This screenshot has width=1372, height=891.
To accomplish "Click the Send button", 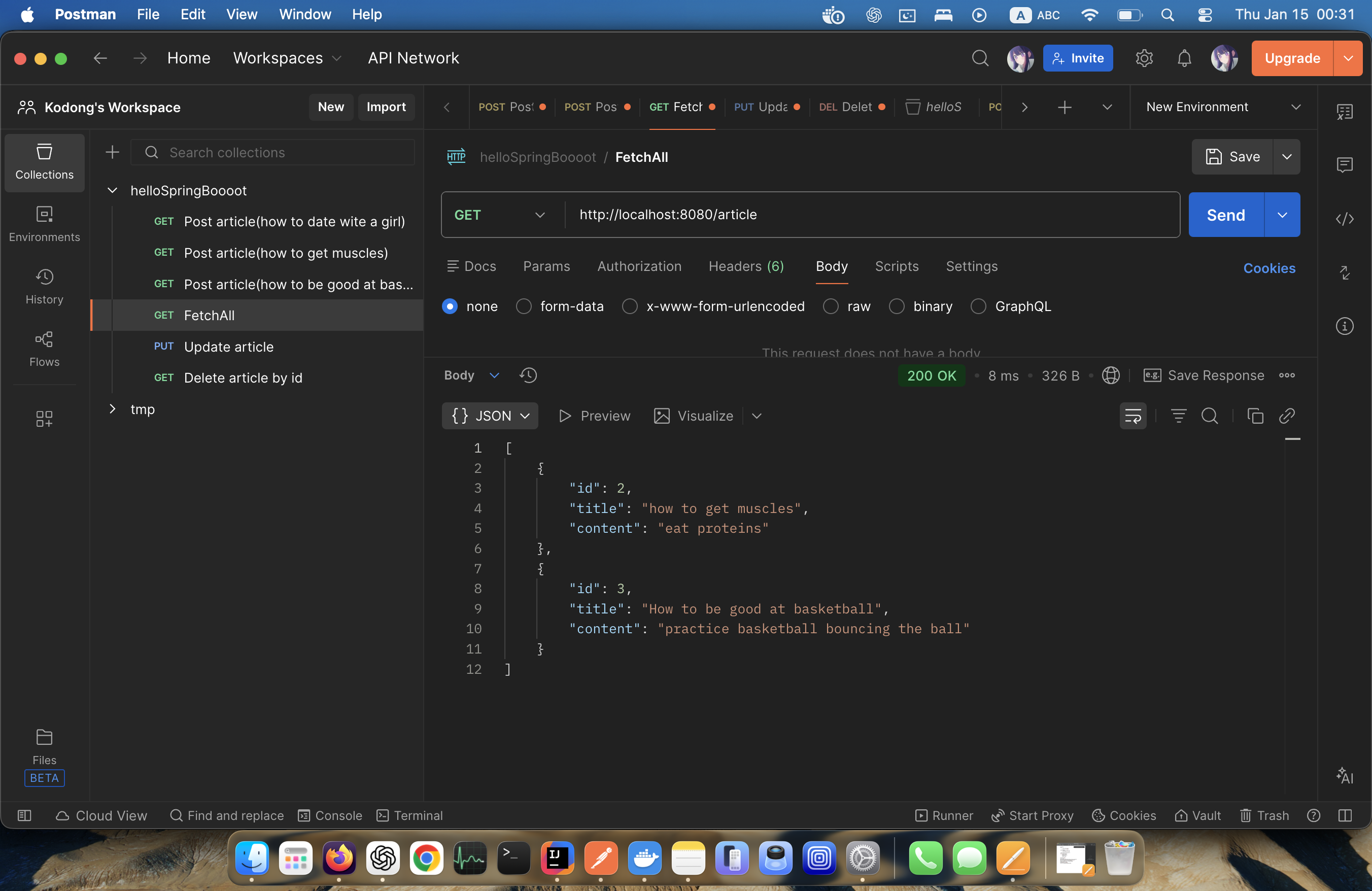I will [x=1225, y=215].
